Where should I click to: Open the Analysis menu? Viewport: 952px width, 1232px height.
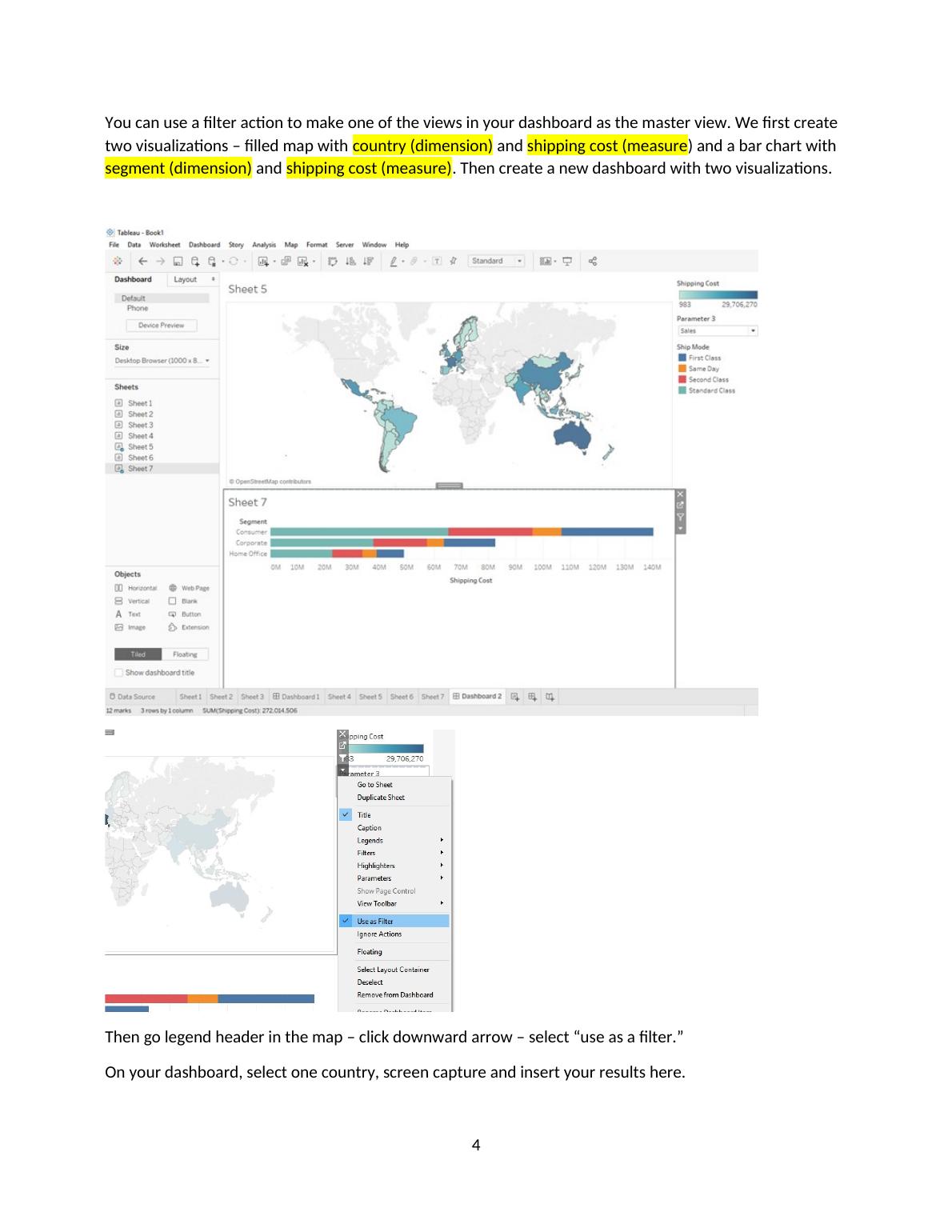click(x=263, y=245)
